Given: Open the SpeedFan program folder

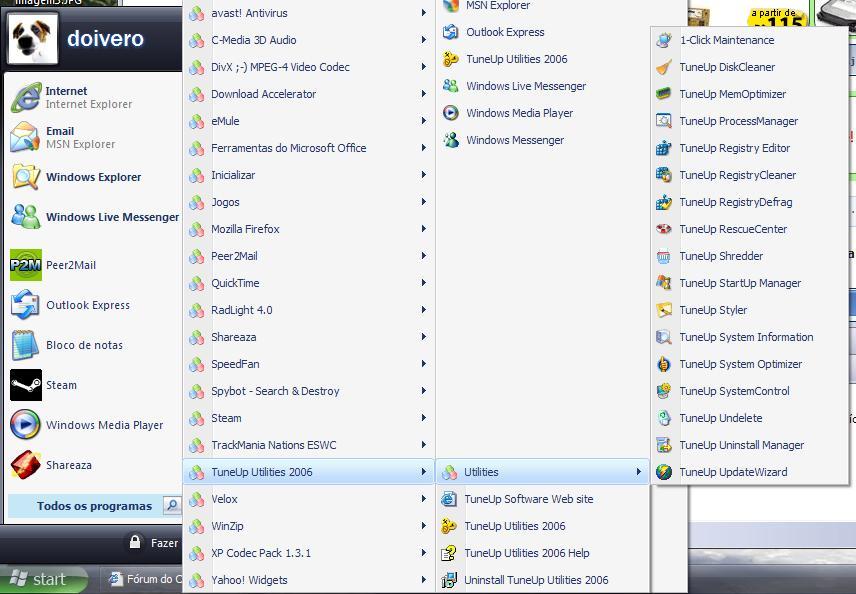Looking at the screenshot, I should pyautogui.click(x=308, y=364).
